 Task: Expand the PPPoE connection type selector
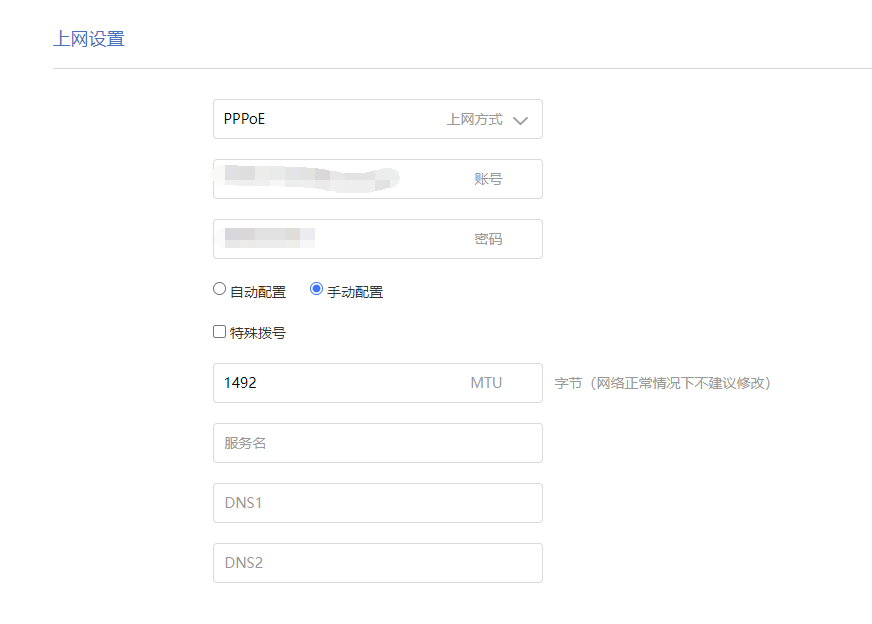(x=377, y=119)
